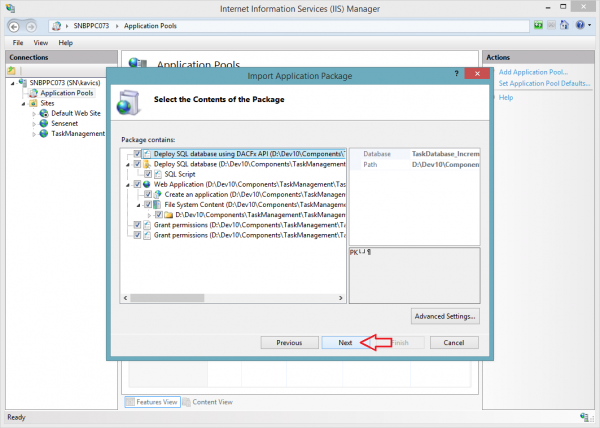Click the status bar network icon
The height and width of the screenshot is (428, 600).
584,417
